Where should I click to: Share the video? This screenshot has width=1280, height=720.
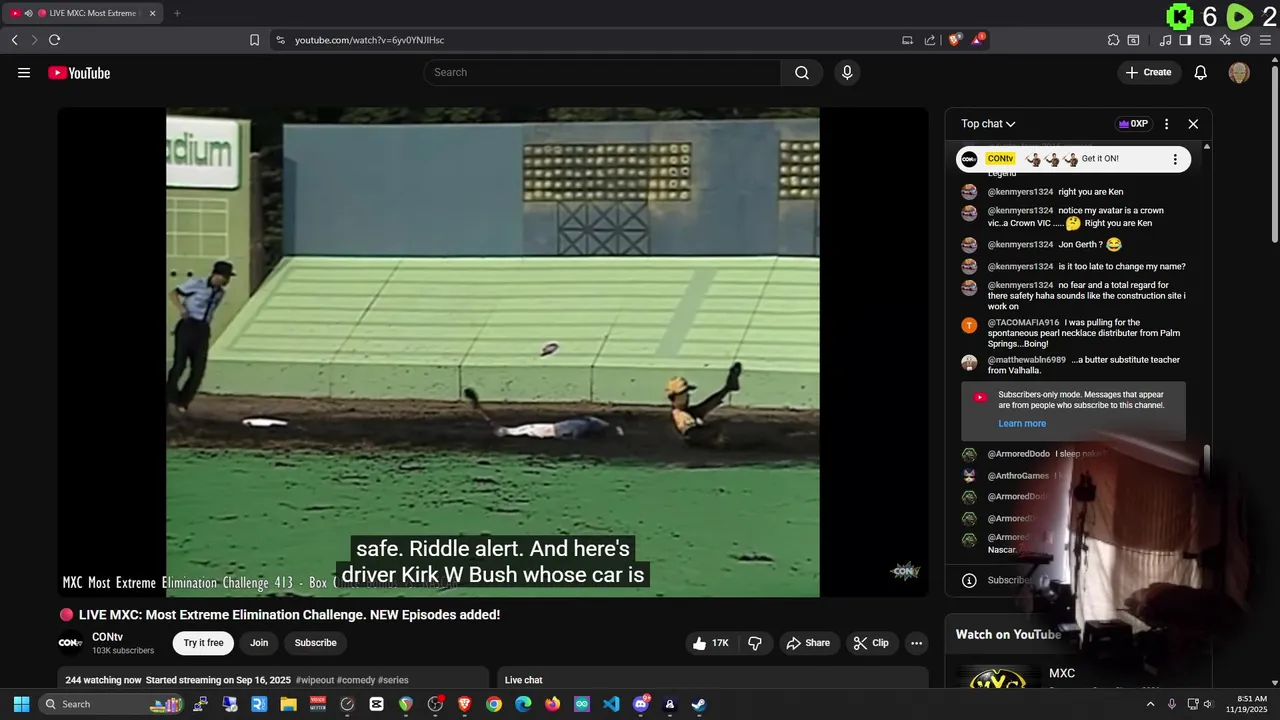pos(808,643)
